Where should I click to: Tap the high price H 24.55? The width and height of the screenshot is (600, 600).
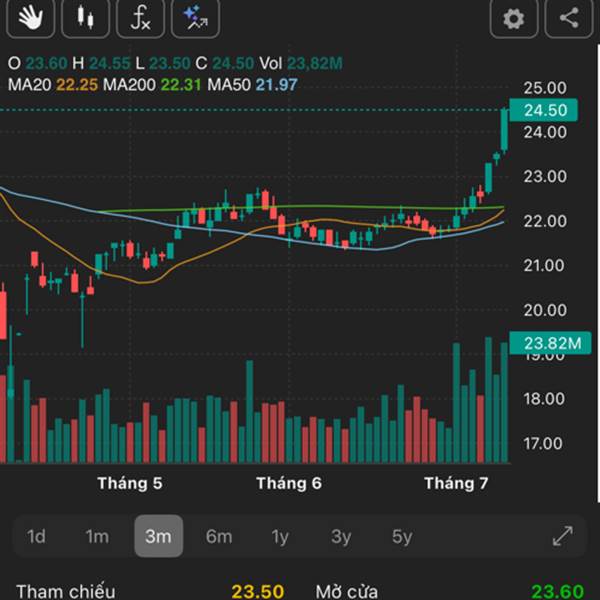point(101,63)
